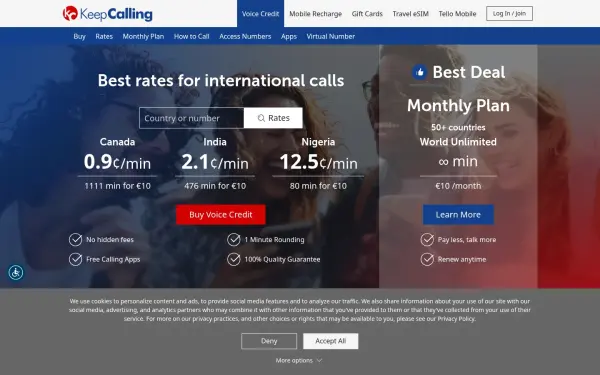The image size is (600, 375).
Task: Open the accessibility options icon
Action: (x=16, y=272)
